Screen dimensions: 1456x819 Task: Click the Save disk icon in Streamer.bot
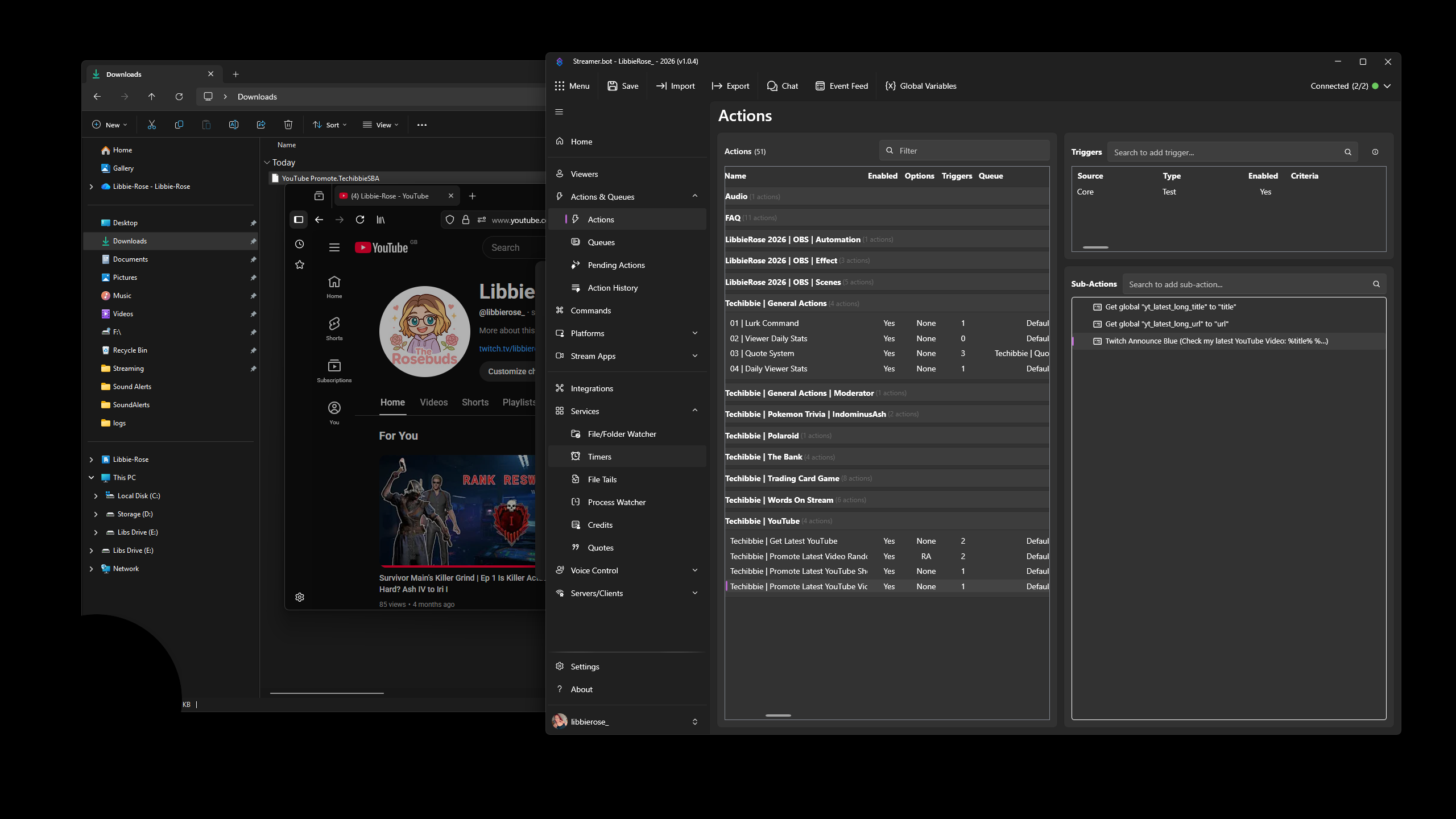[x=612, y=86]
